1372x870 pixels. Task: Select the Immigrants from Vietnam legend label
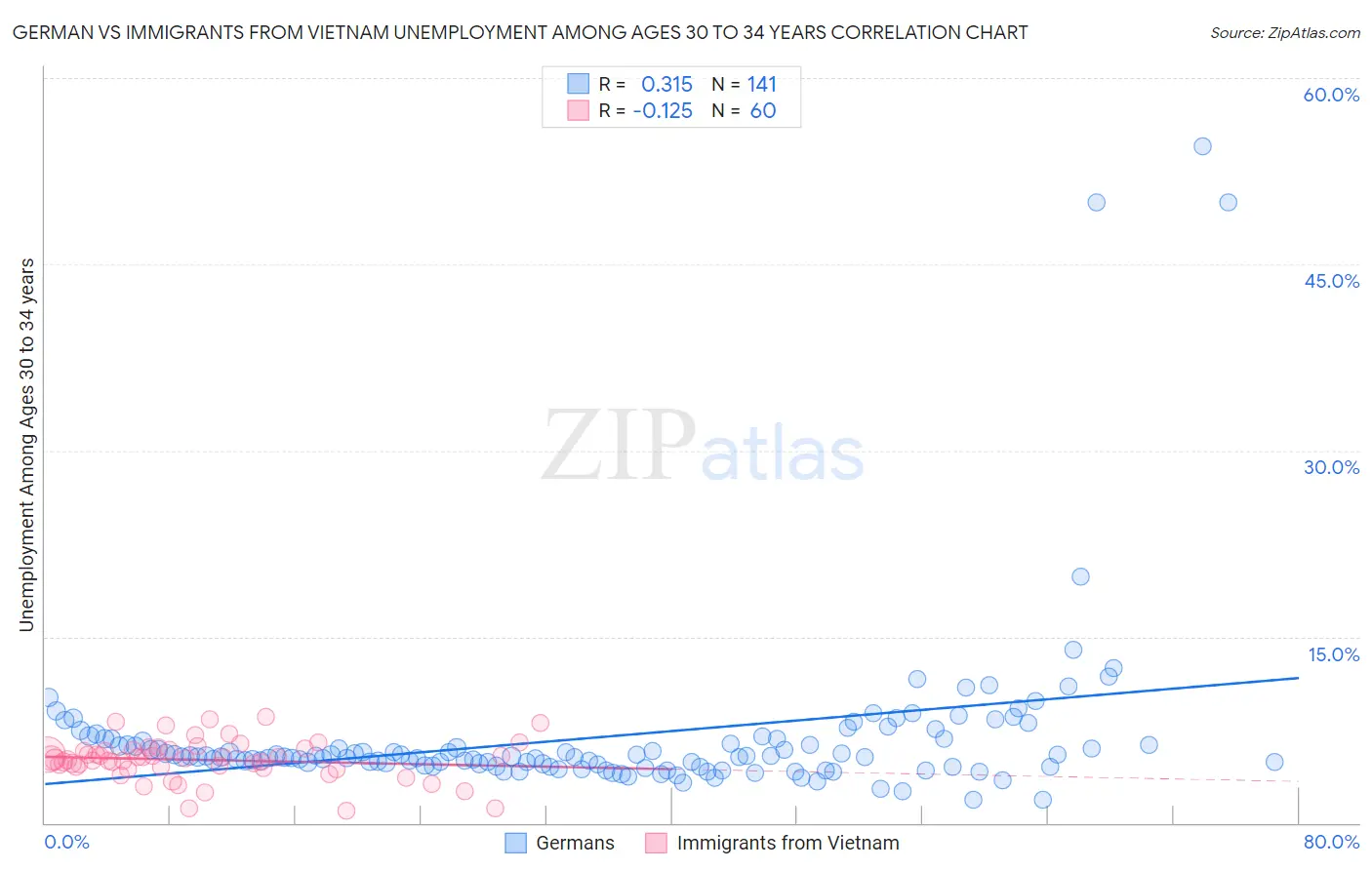click(788, 843)
